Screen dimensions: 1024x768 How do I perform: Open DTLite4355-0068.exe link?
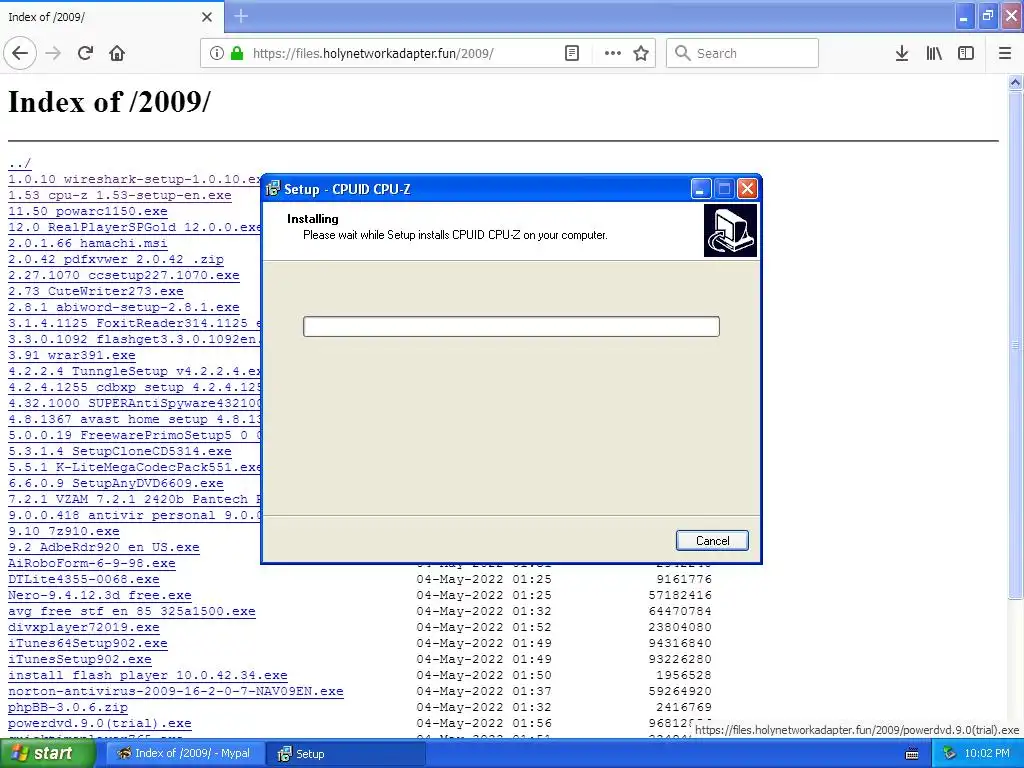click(84, 579)
